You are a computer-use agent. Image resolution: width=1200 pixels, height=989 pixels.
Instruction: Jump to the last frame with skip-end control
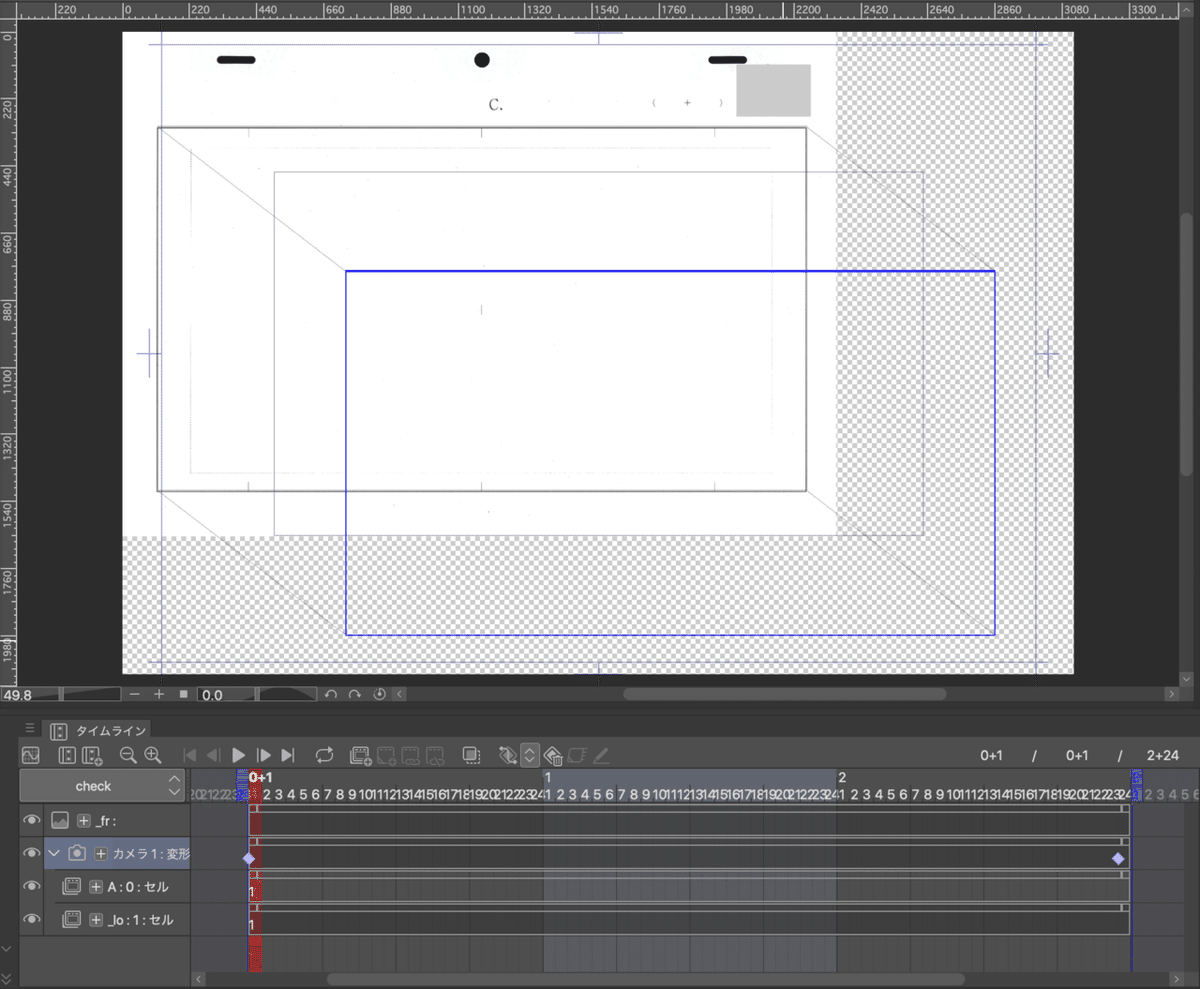tap(288, 755)
